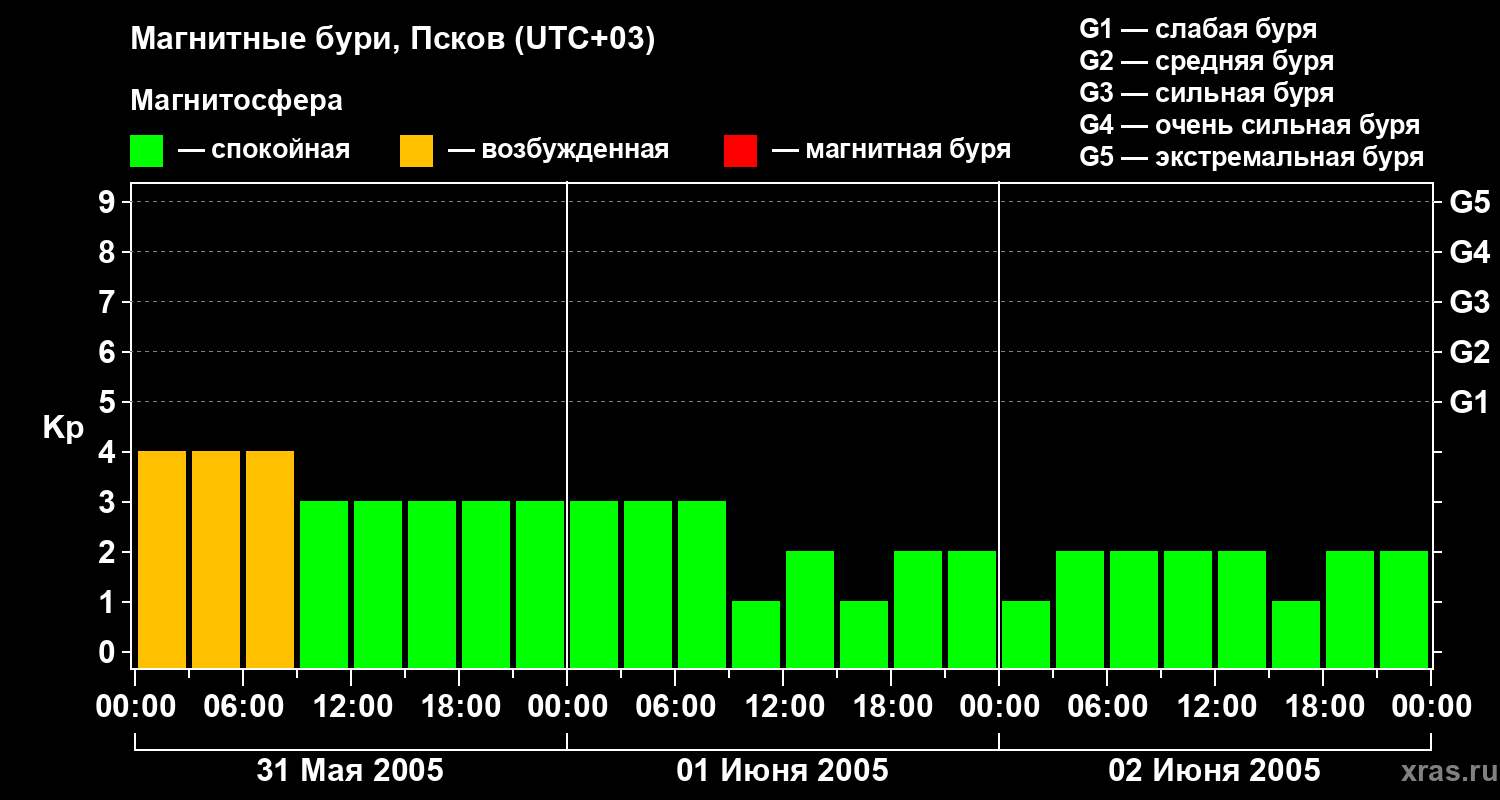Click the Kp 1 bar for 09:00–12:00 01 June
This screenshot has height=800, width=1500.
tap(756, 634)
